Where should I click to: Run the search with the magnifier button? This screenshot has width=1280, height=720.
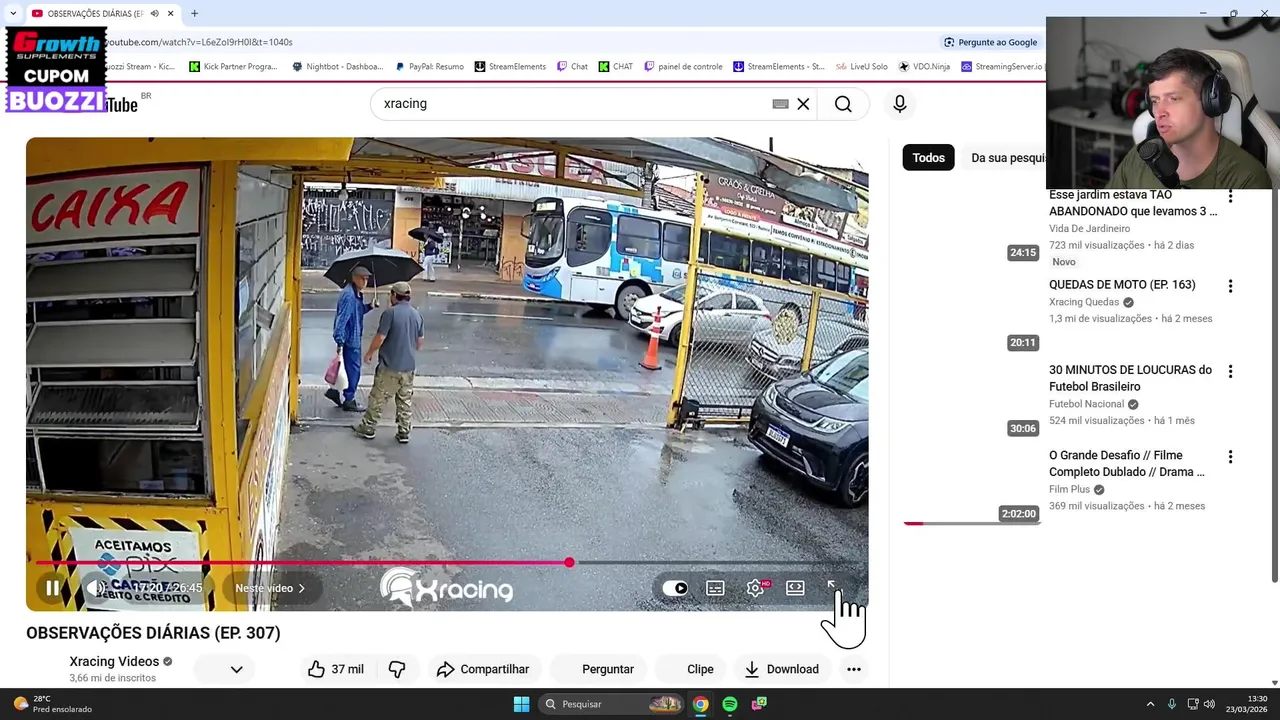tap(843, 104)
